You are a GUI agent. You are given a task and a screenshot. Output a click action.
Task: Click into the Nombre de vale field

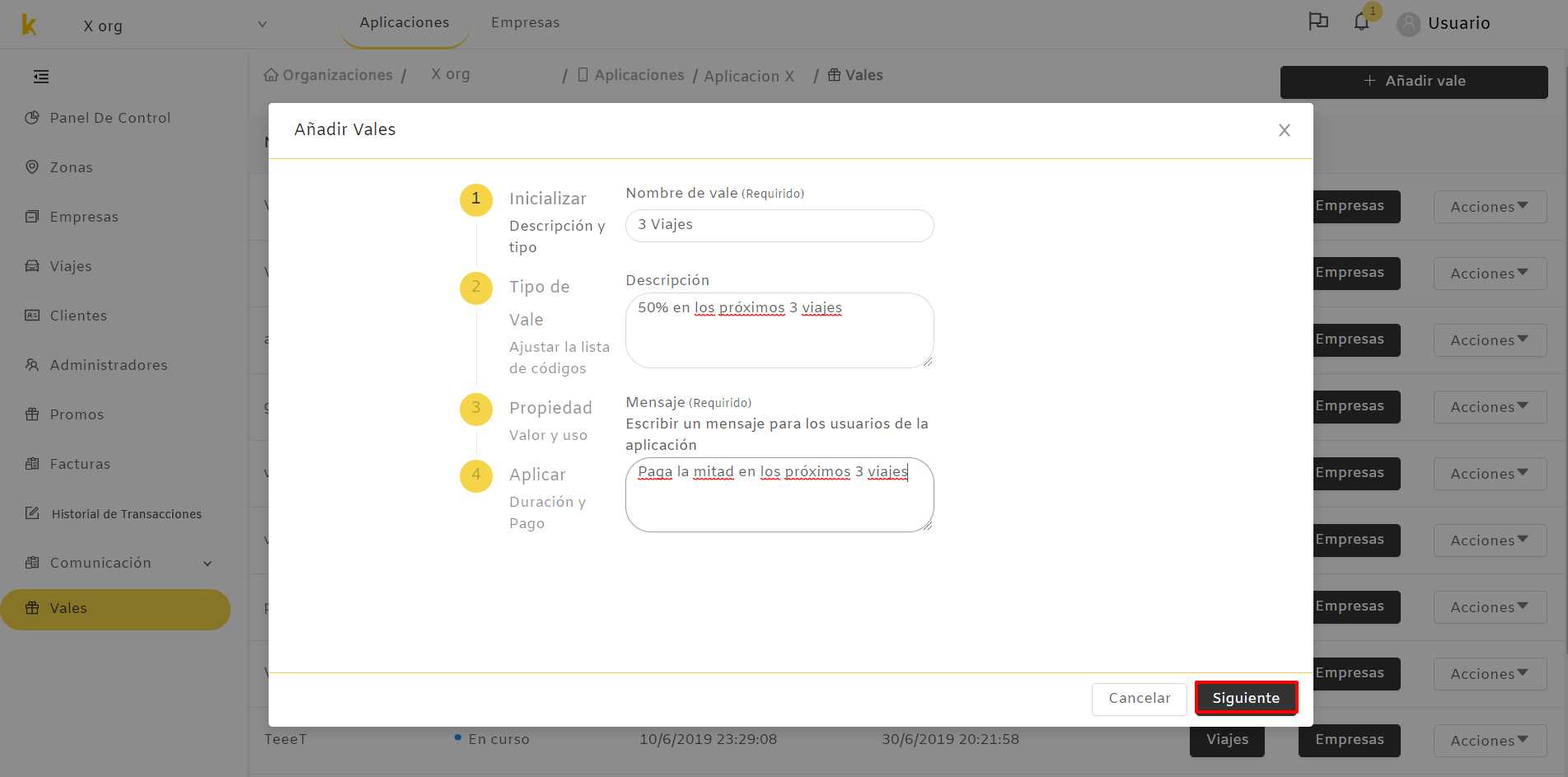pos(779,225)
